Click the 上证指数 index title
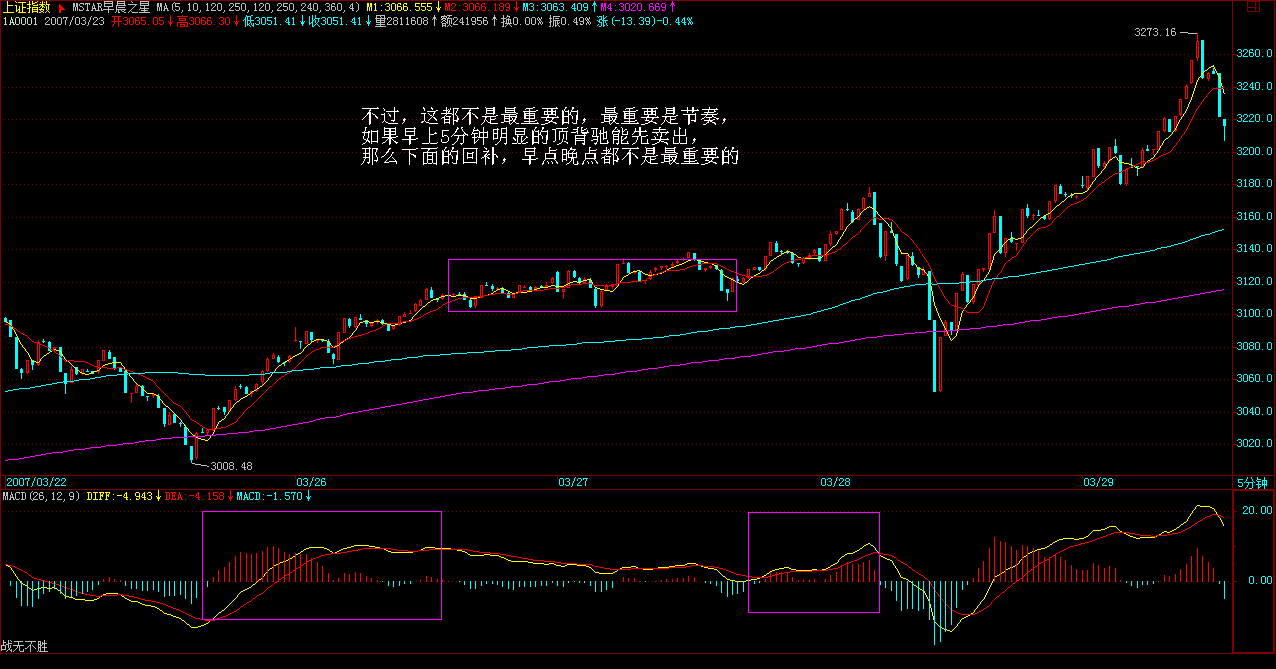This screenshot has width=1276, height=669. pos(26,7)
